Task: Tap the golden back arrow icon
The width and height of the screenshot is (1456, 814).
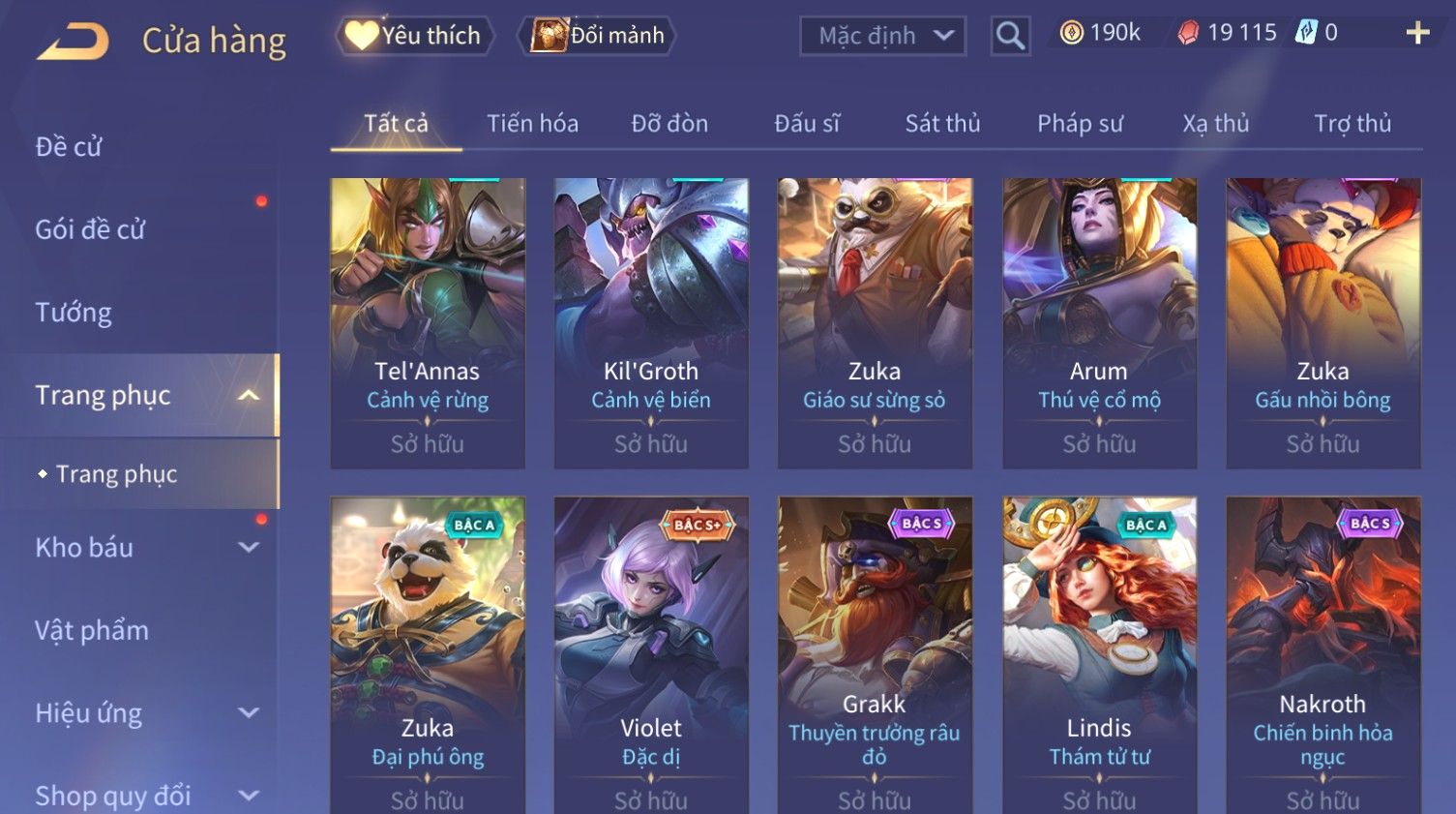Action: pos(73,42)
